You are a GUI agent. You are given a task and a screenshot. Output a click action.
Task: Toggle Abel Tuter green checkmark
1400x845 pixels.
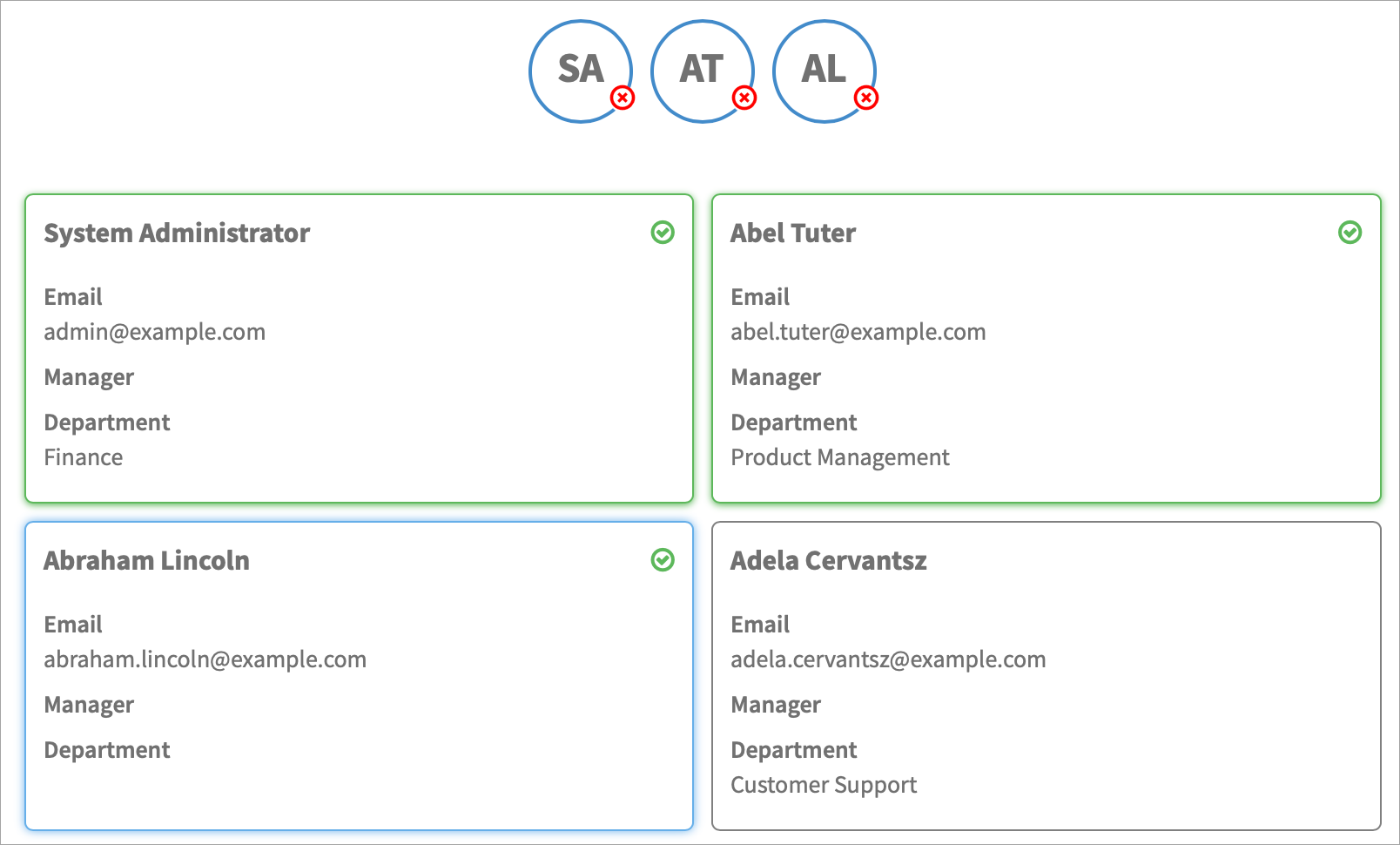pyautogui.click(x=1350, y=233)
